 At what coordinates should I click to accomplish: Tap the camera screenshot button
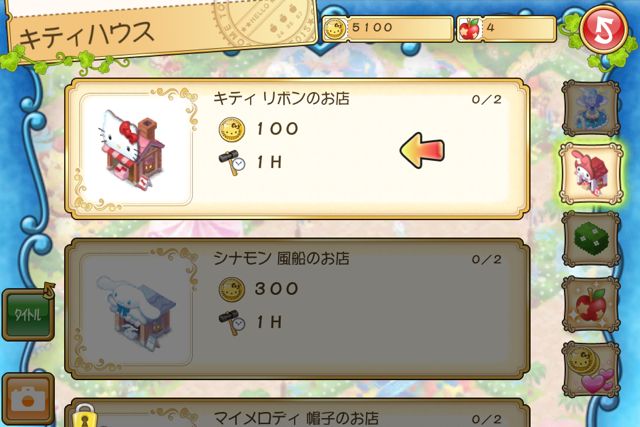[28, 399]
